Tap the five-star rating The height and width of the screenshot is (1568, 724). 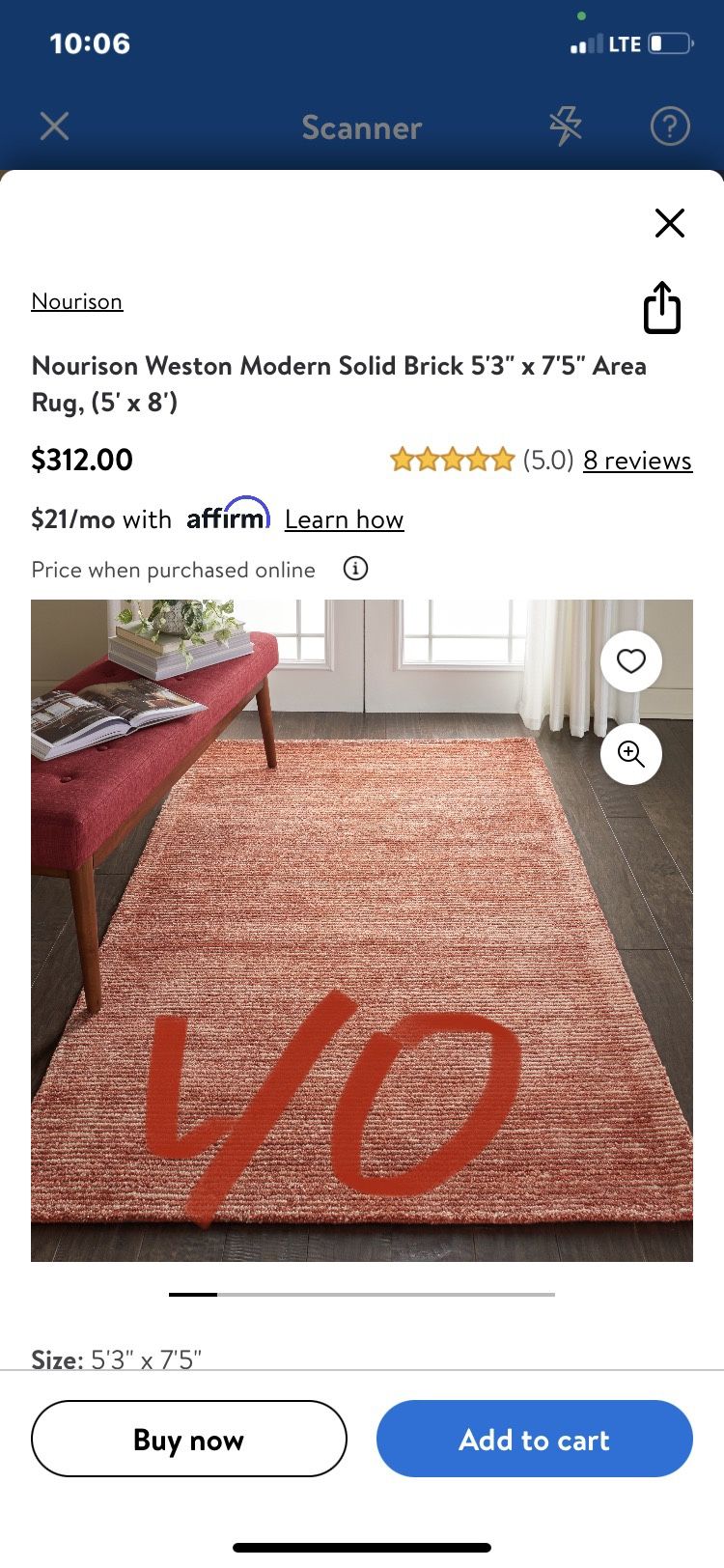tap(452, 460)
